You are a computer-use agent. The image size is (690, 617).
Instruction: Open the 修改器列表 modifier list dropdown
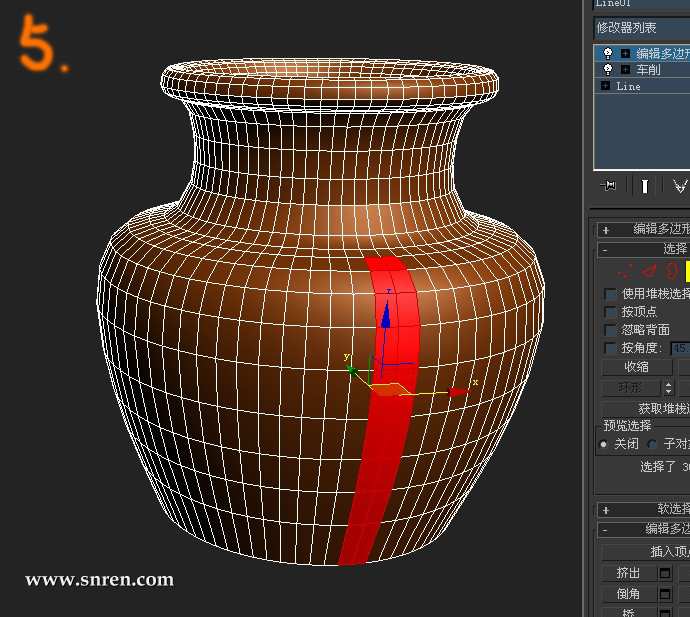point(642,28)
